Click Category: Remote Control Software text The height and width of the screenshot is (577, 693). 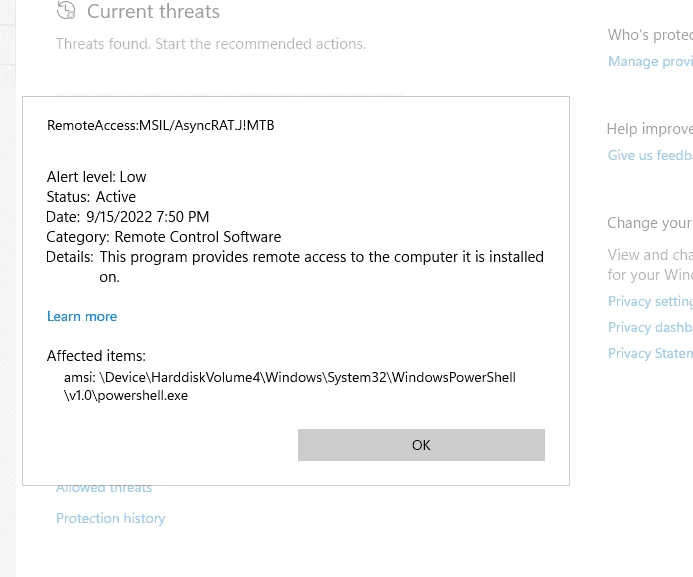tap(164, 237)
